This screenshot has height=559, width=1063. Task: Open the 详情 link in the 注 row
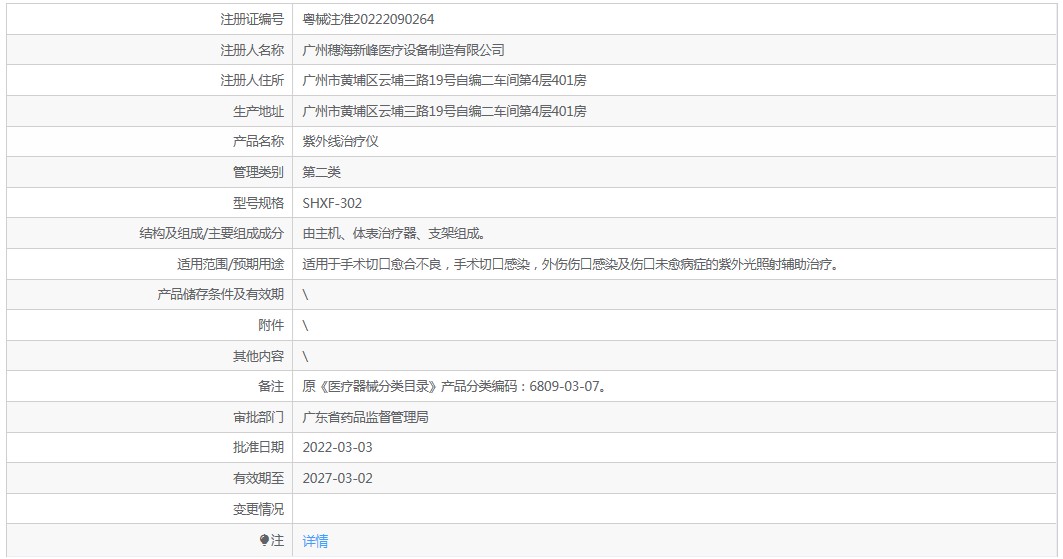coord(315,541)
